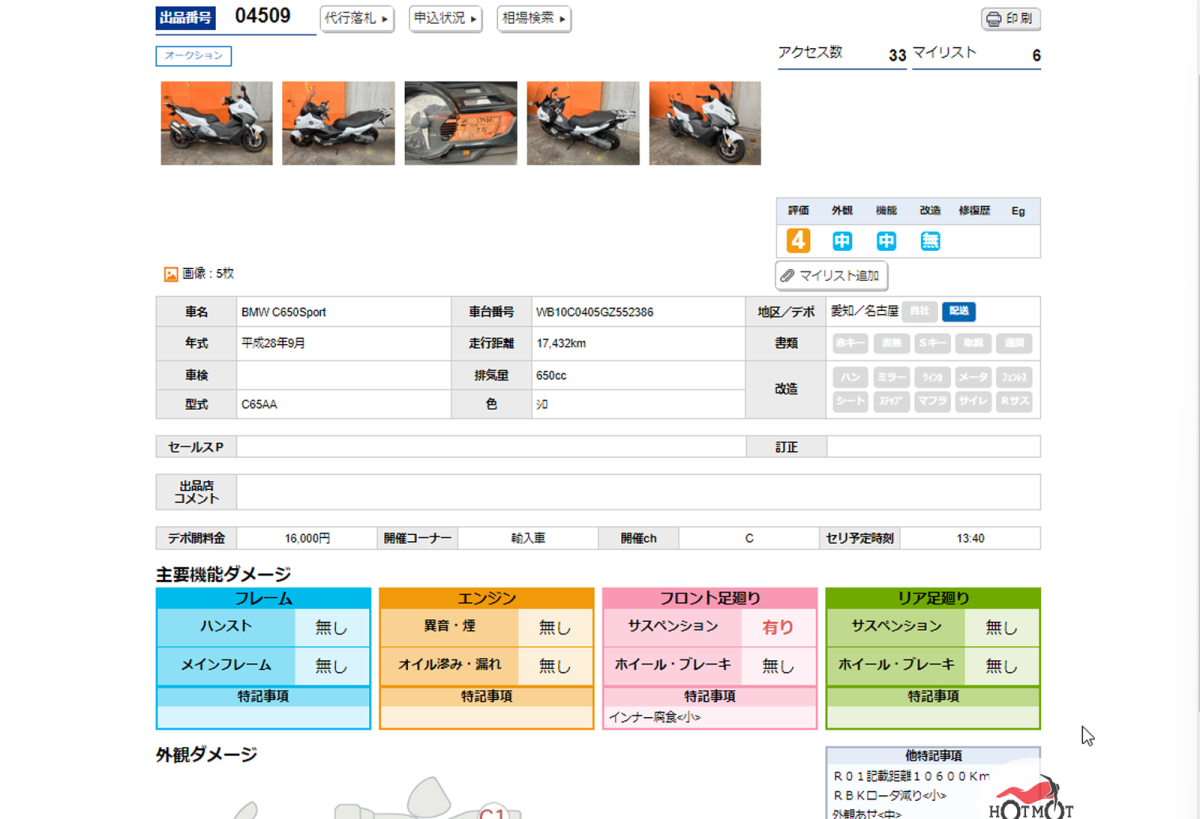Click the 他特記事項 panel header
Image resolution: width=1200 pixels, height=819 pixels.
point(933,756)
